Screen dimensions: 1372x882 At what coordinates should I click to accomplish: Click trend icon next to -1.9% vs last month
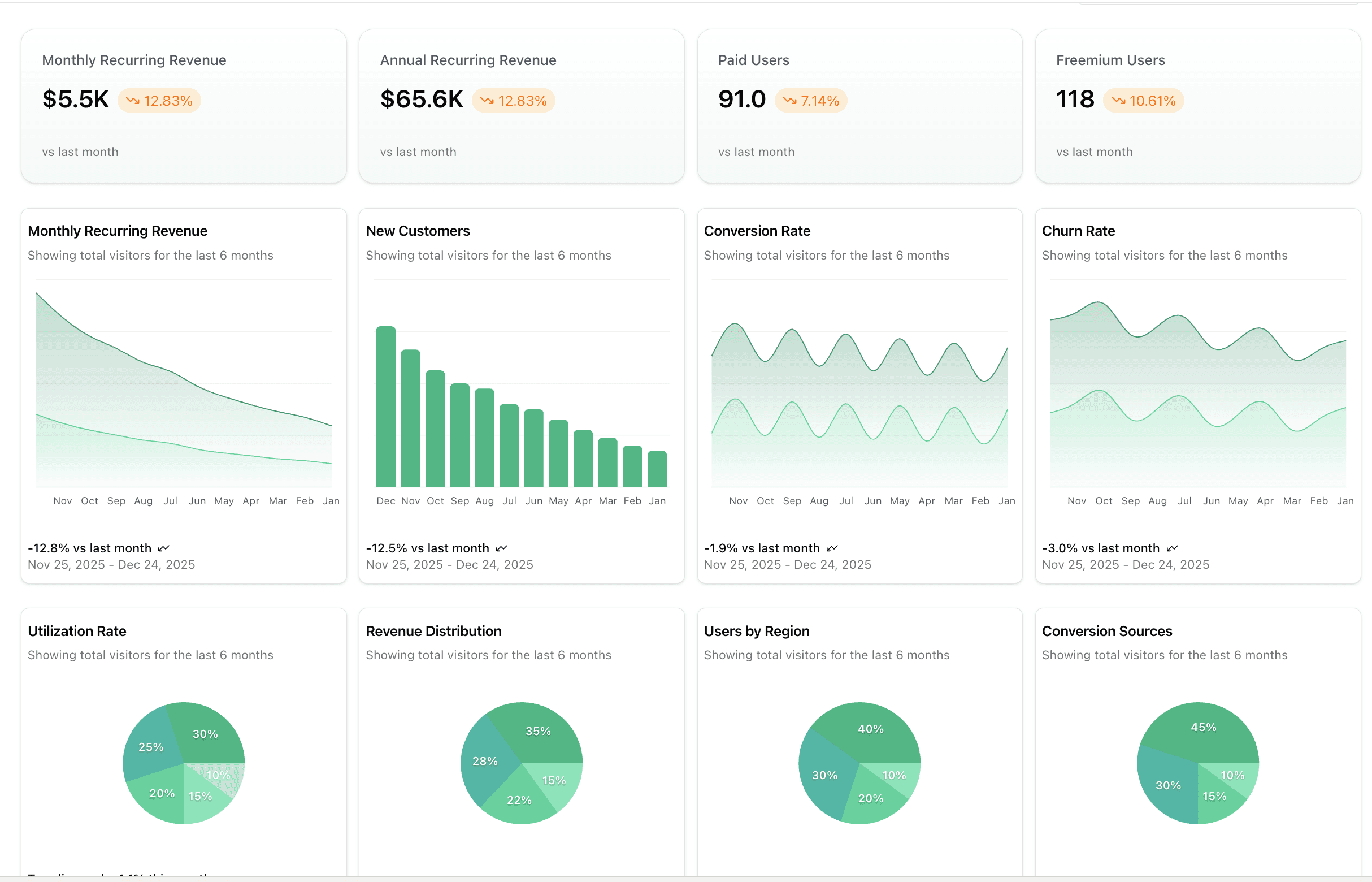(x=832, y=548)
